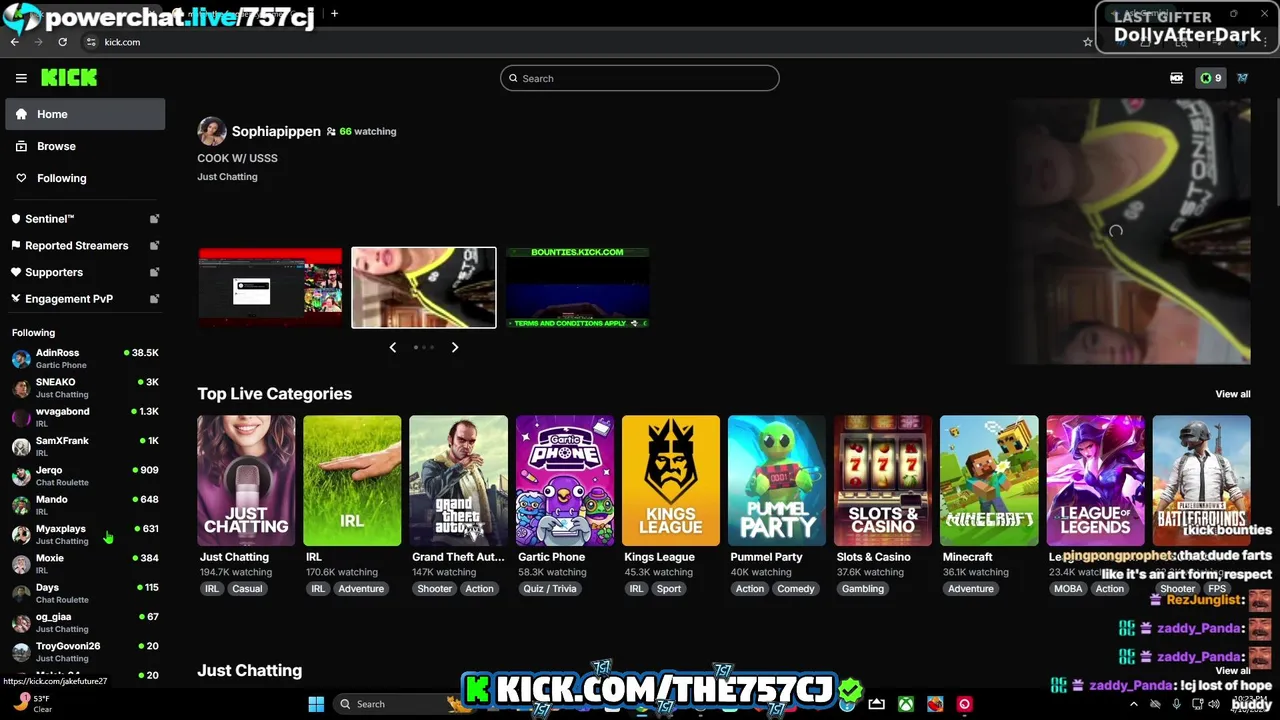Click the browser back arrow
1280x720 pixels.
point(15,42)
